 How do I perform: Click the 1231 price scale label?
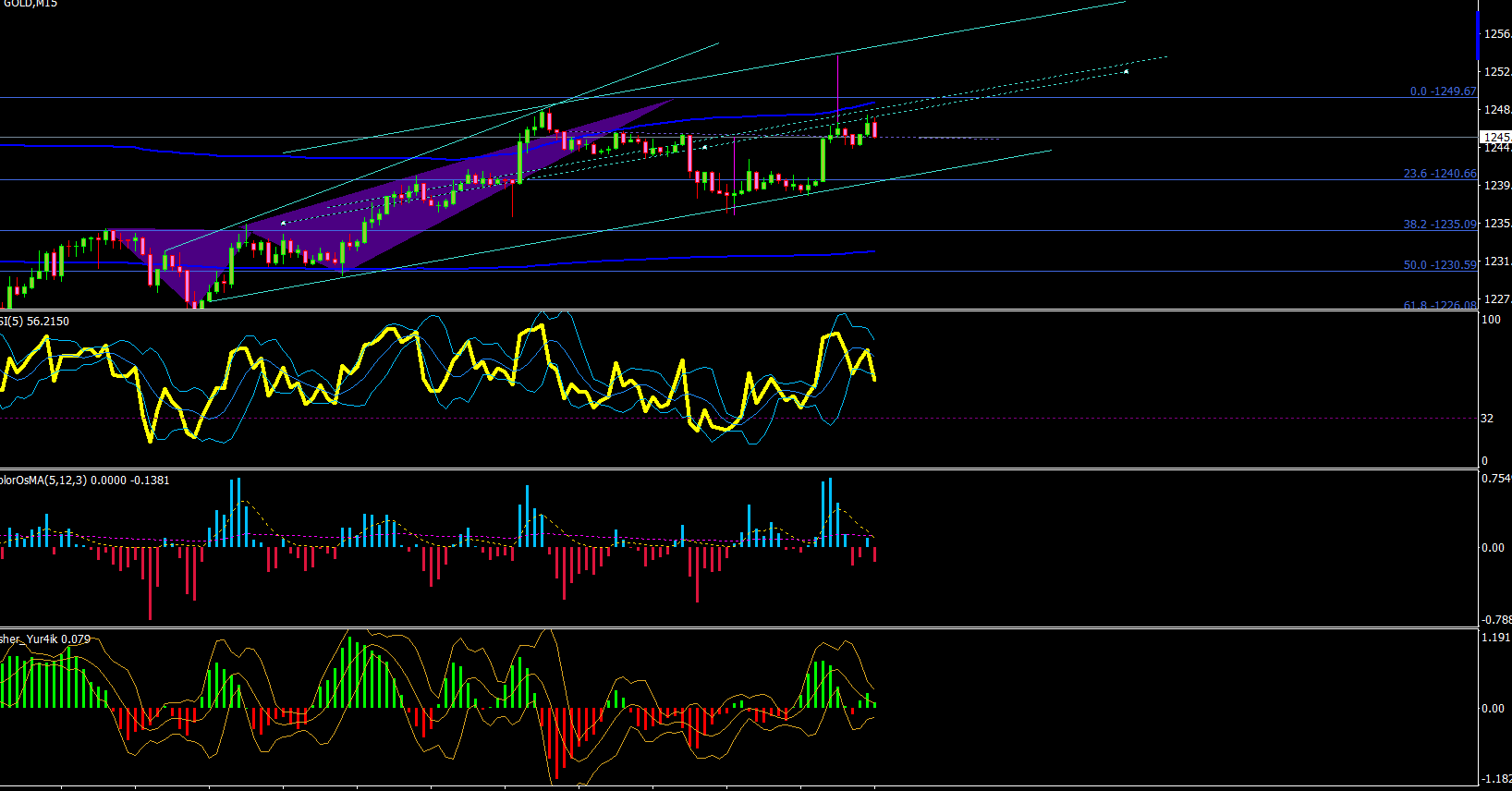tap(1497, 262)
